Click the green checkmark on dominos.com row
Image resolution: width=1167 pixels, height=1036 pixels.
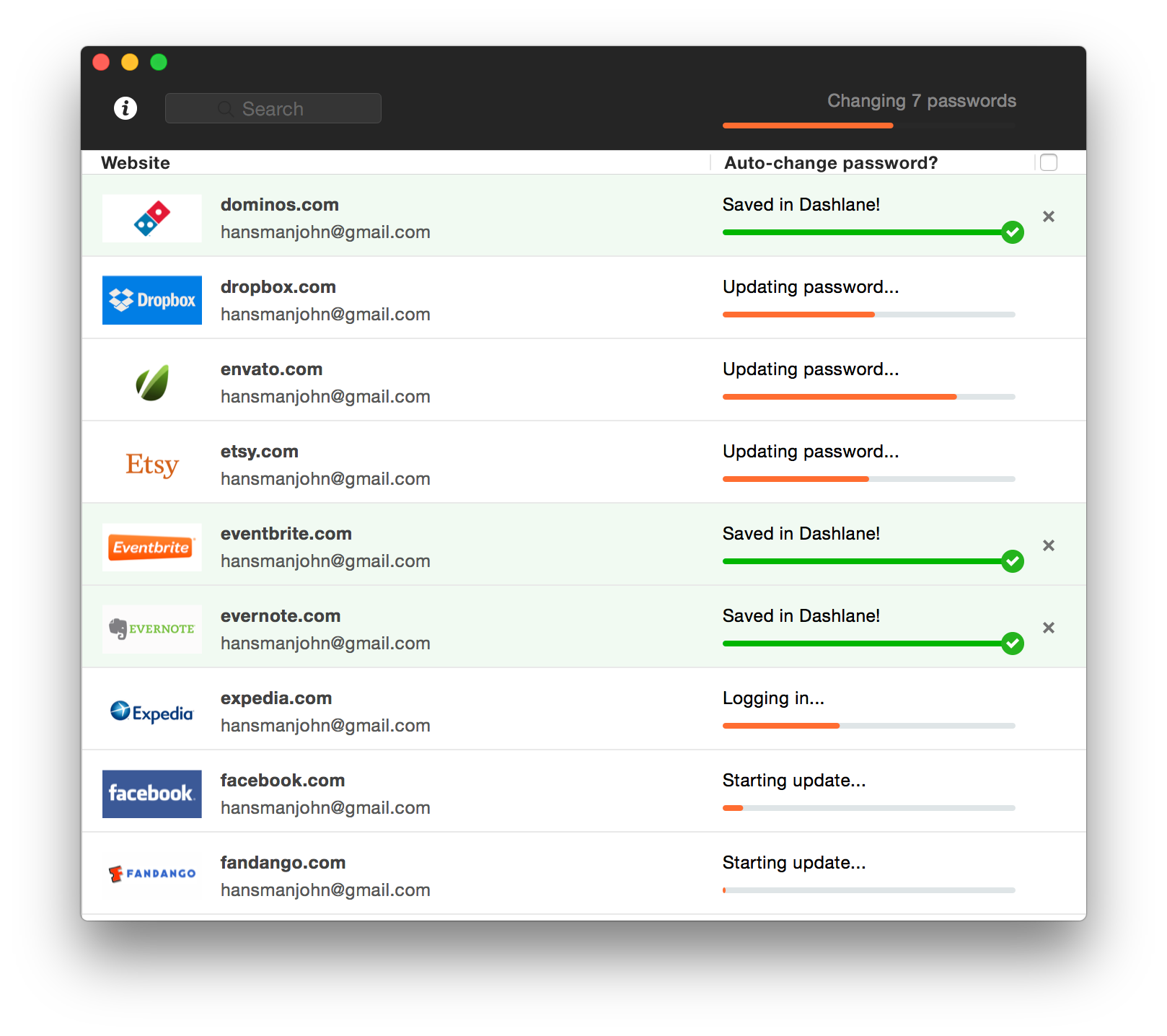click(x=1013, y=232)
